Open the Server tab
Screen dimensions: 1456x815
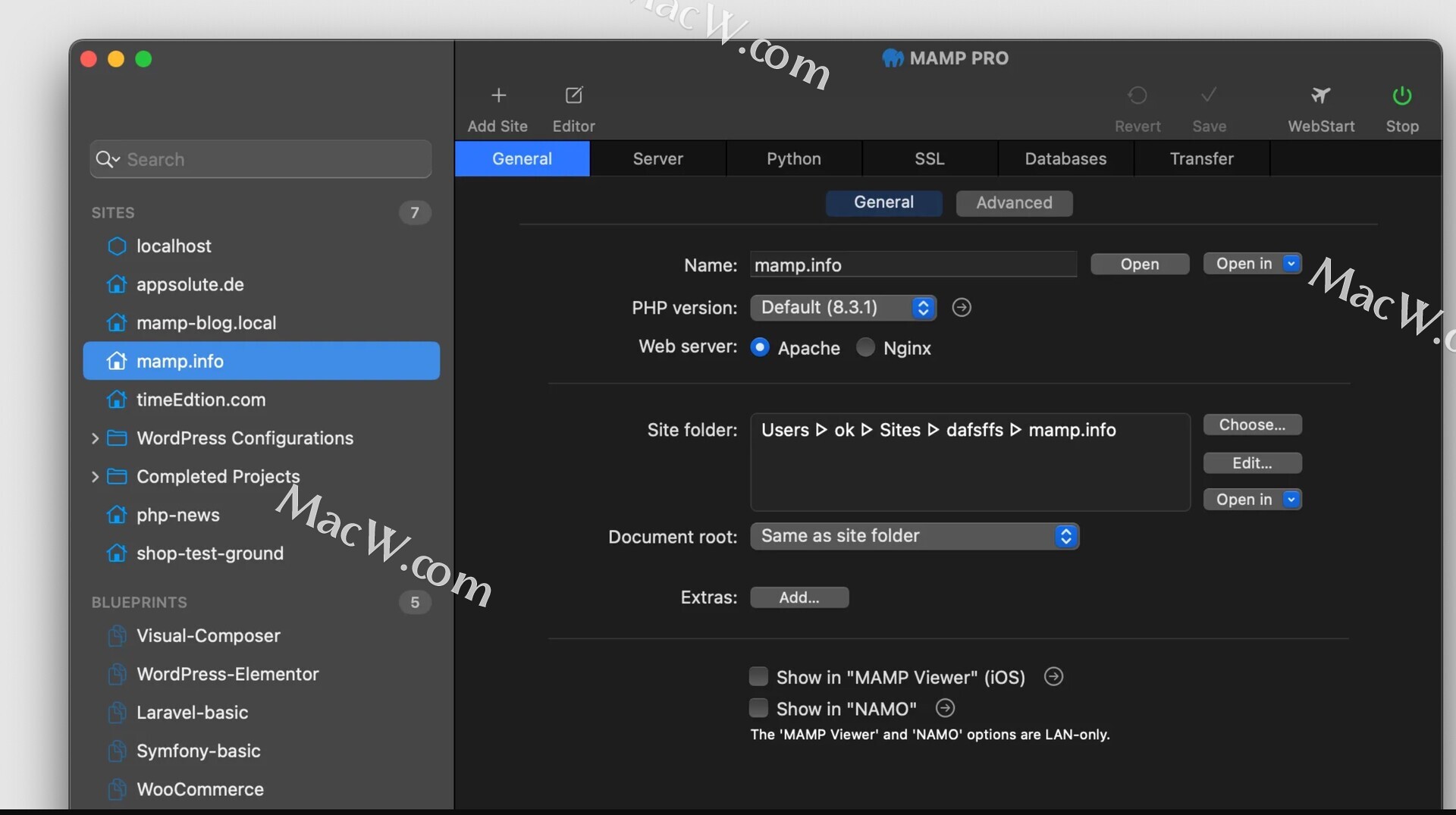click(657, 158)
